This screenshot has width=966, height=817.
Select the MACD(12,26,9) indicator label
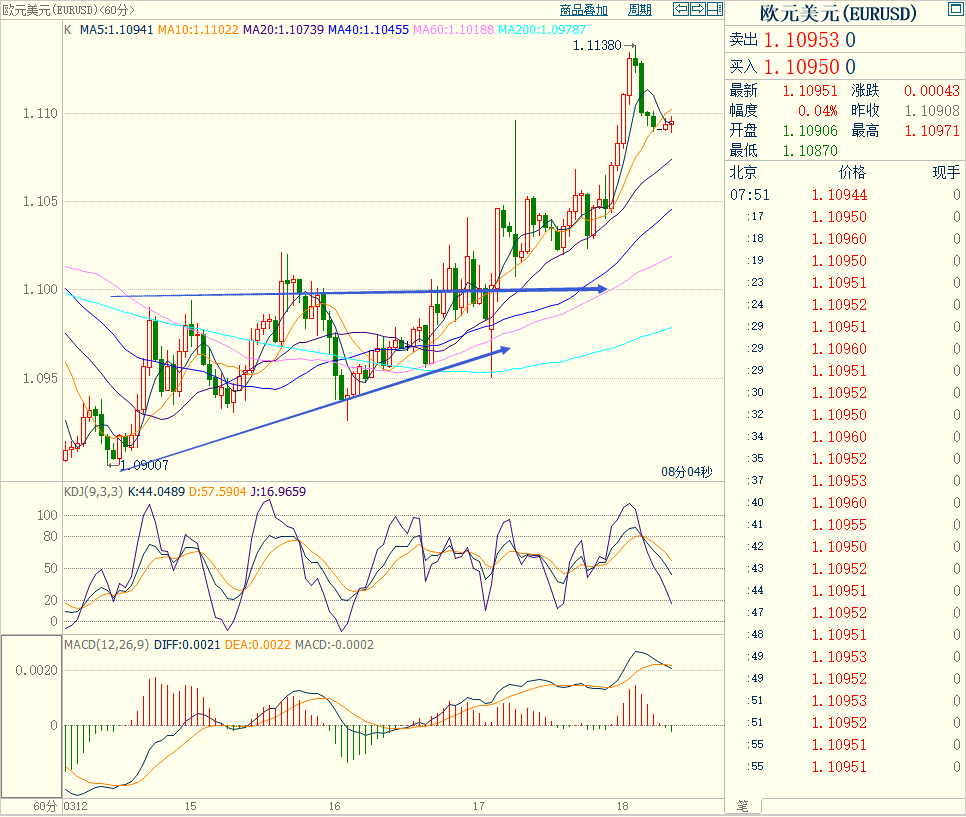[x=107, y=644]
